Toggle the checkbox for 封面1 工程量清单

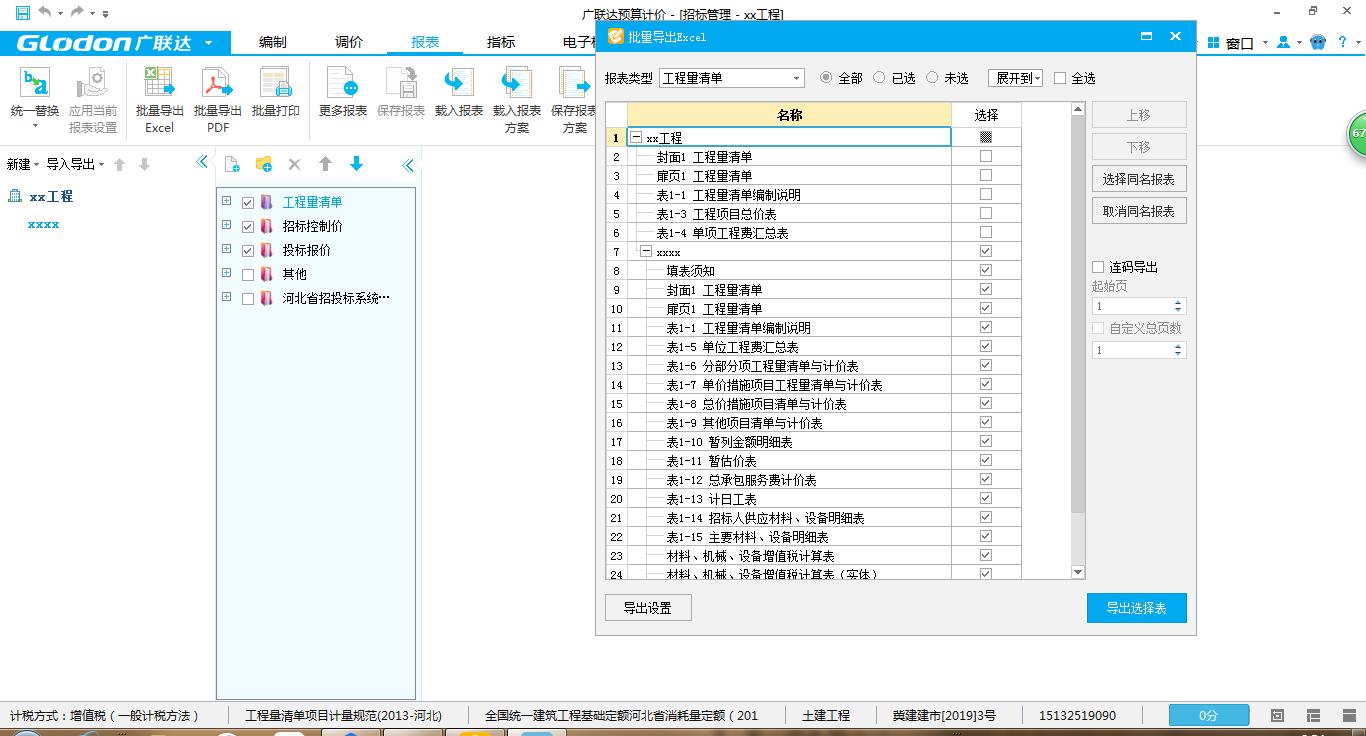tap(986, 156)
